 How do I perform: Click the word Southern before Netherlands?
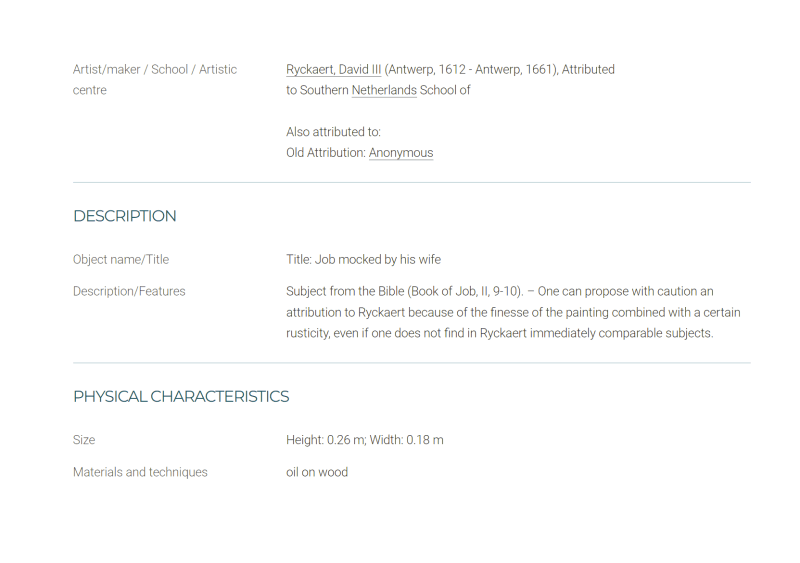(324, 90)
